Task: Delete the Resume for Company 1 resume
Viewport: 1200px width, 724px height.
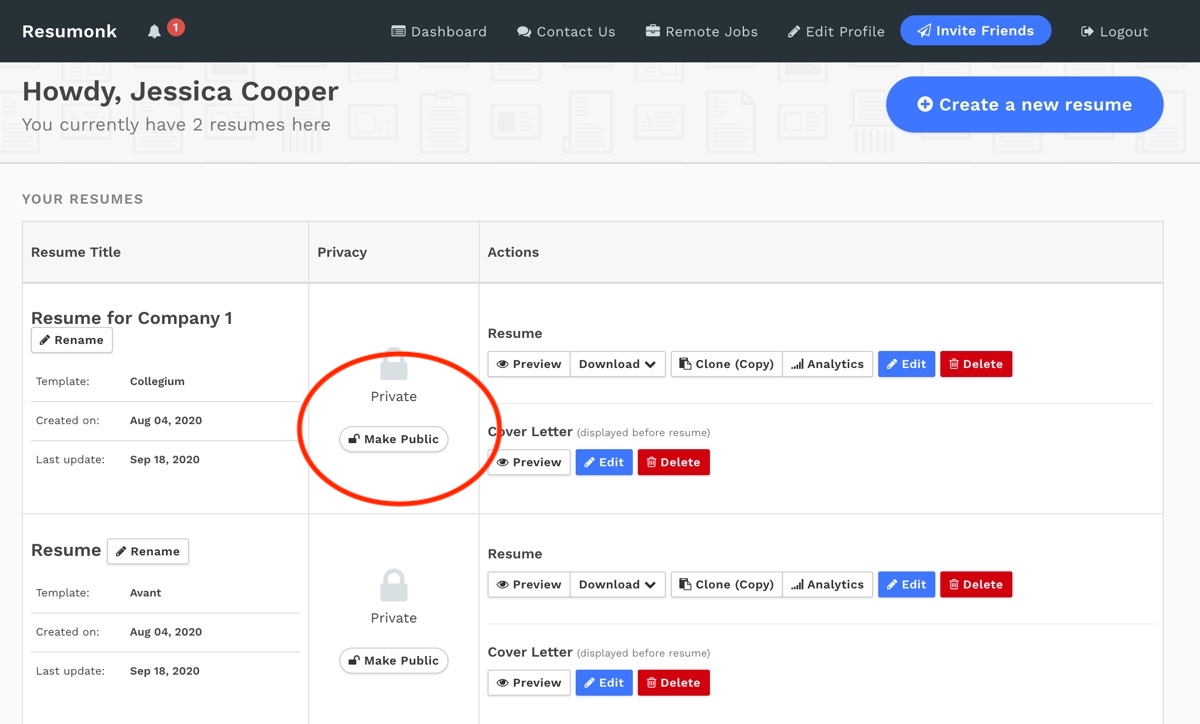Action: [x=976, y=364]
